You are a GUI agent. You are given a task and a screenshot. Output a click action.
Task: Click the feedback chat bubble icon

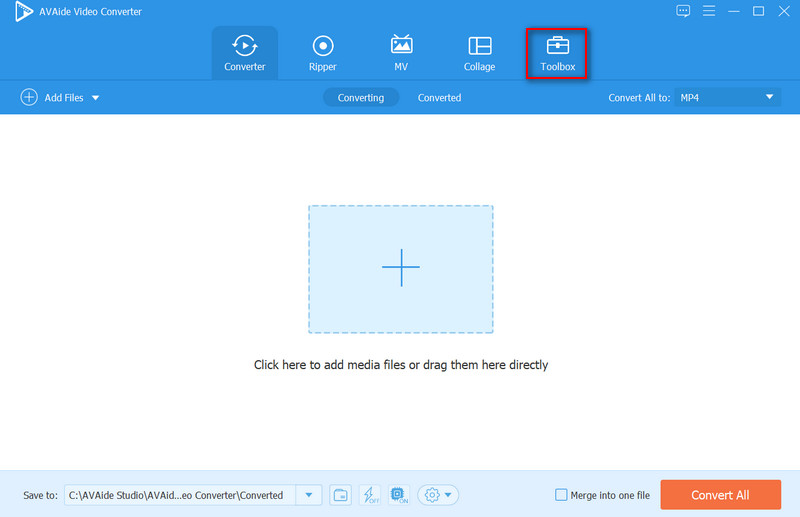[683, 11]
